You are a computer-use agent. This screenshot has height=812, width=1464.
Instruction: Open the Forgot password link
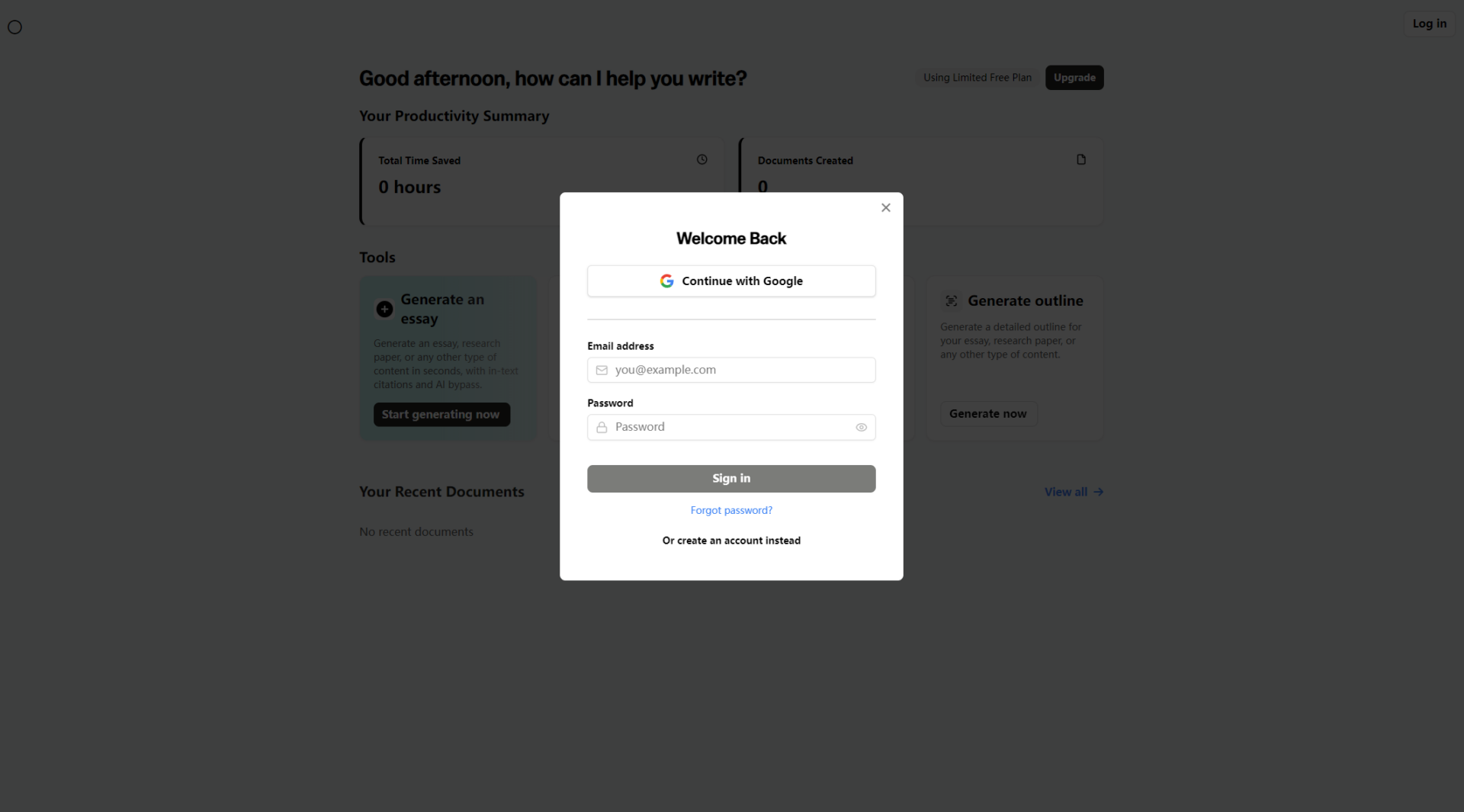pyautogui.click(x=731, y=511)
